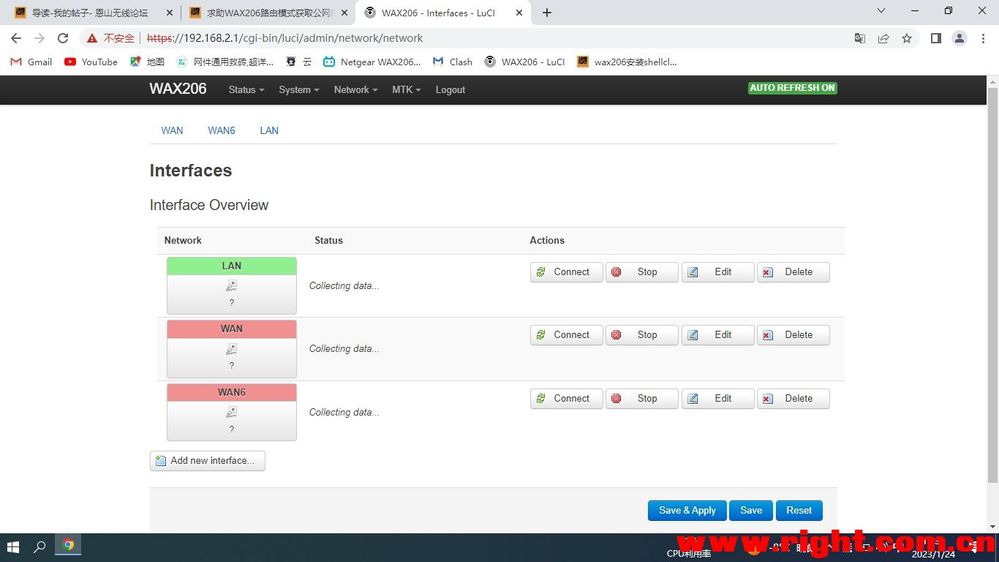Click the Save button
This screenshot has width=999, height=562.
click(x=751, y=510)
